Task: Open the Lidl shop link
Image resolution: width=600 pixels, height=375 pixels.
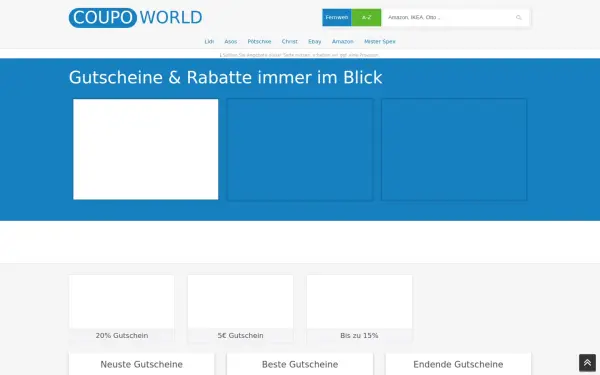Action: (209, 41)
